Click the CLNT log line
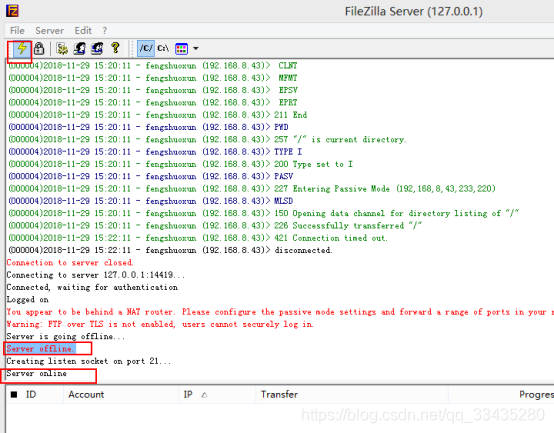554x433 pixels. point(153,66)
